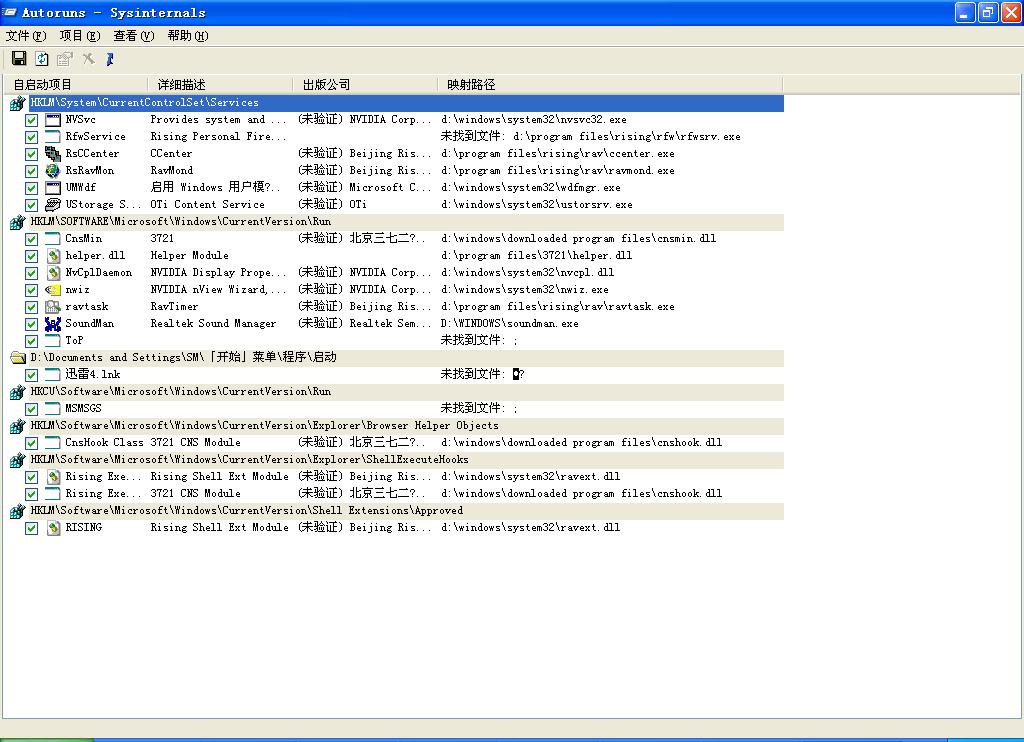The width and height of the screenshot is (1024, 742).
Task: Open the 项目(E) menu
Action: pyautogui.click(x=80, y=36)
